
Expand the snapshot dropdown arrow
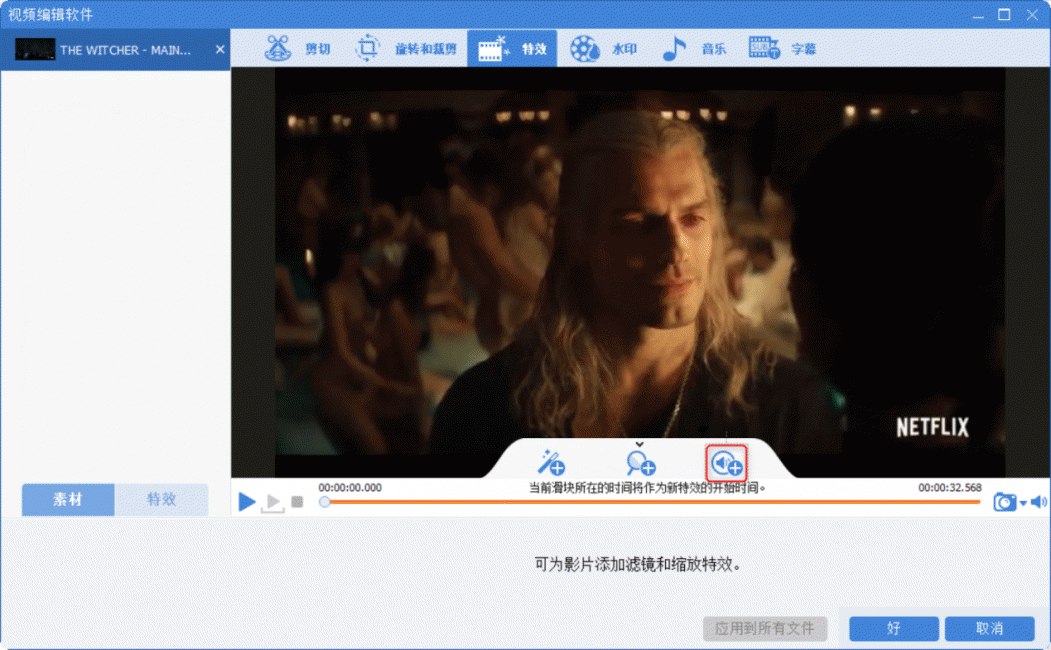tap(1022, 503)
